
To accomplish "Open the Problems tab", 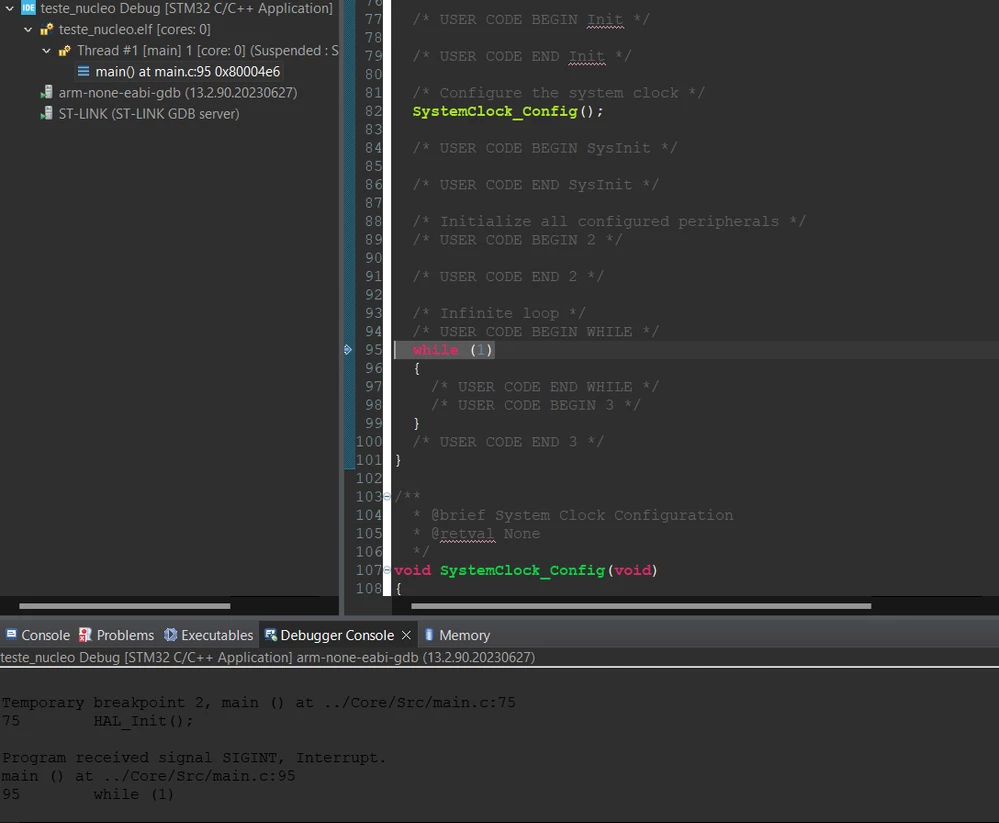I will coord(117,635).
